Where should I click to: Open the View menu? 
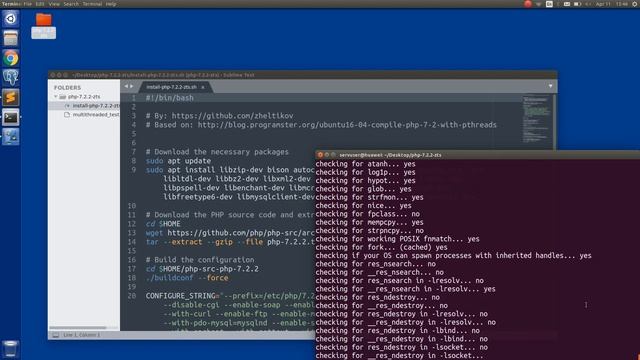(54, 4)
